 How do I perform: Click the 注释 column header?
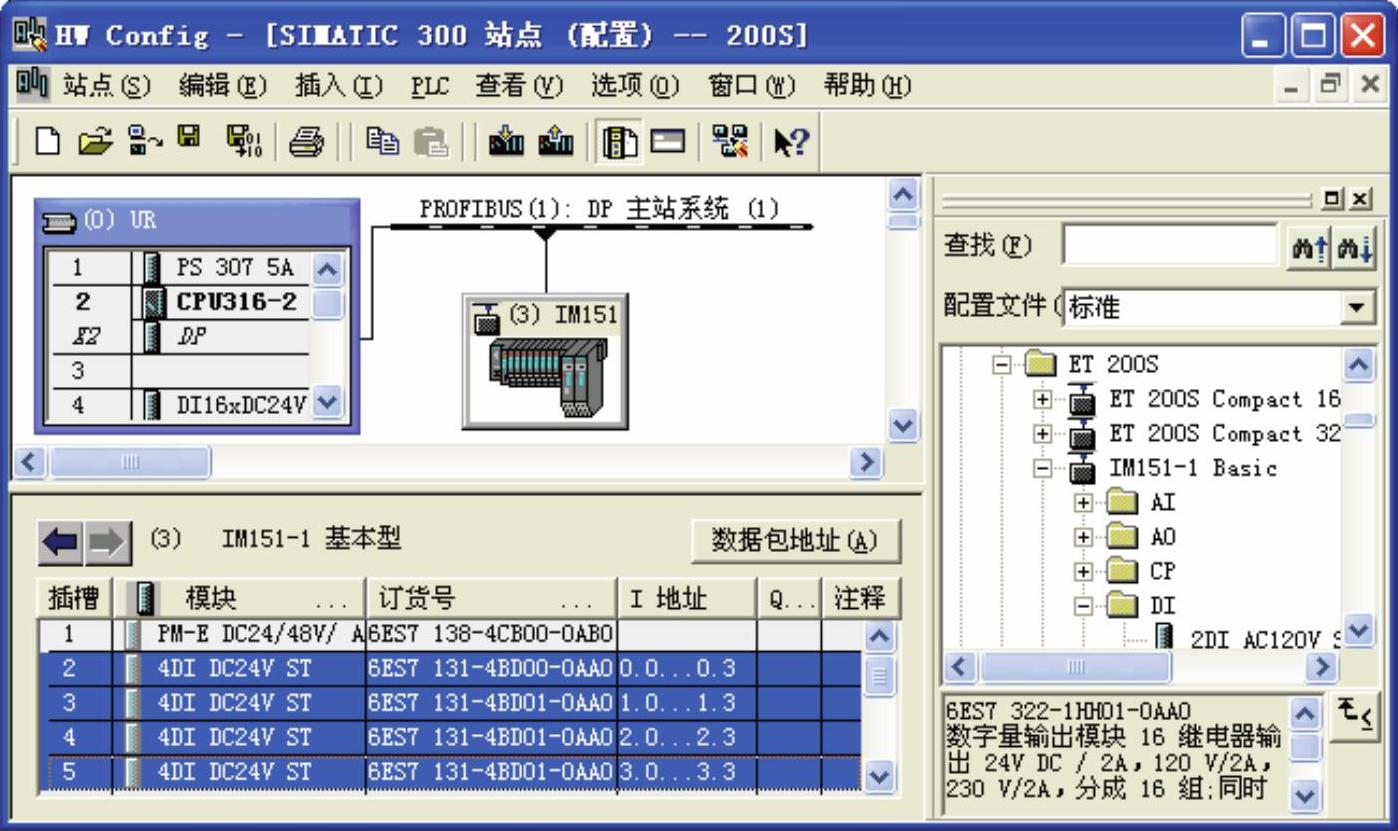(860, 598)
